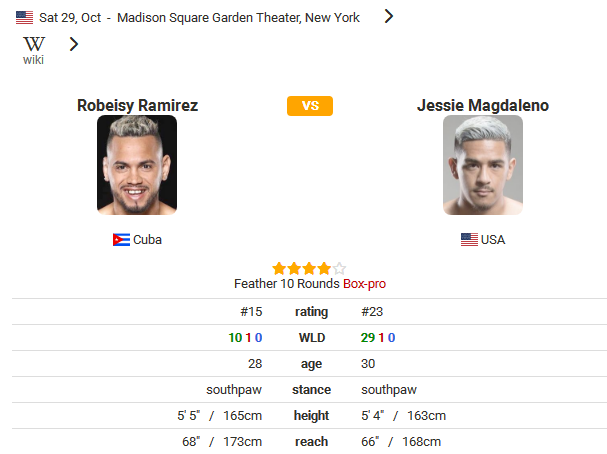Image resolution: width=607 pixels, height=454 pixels.
Task: Click Ramirez's green wins count 10
Action: click(235, 338)
